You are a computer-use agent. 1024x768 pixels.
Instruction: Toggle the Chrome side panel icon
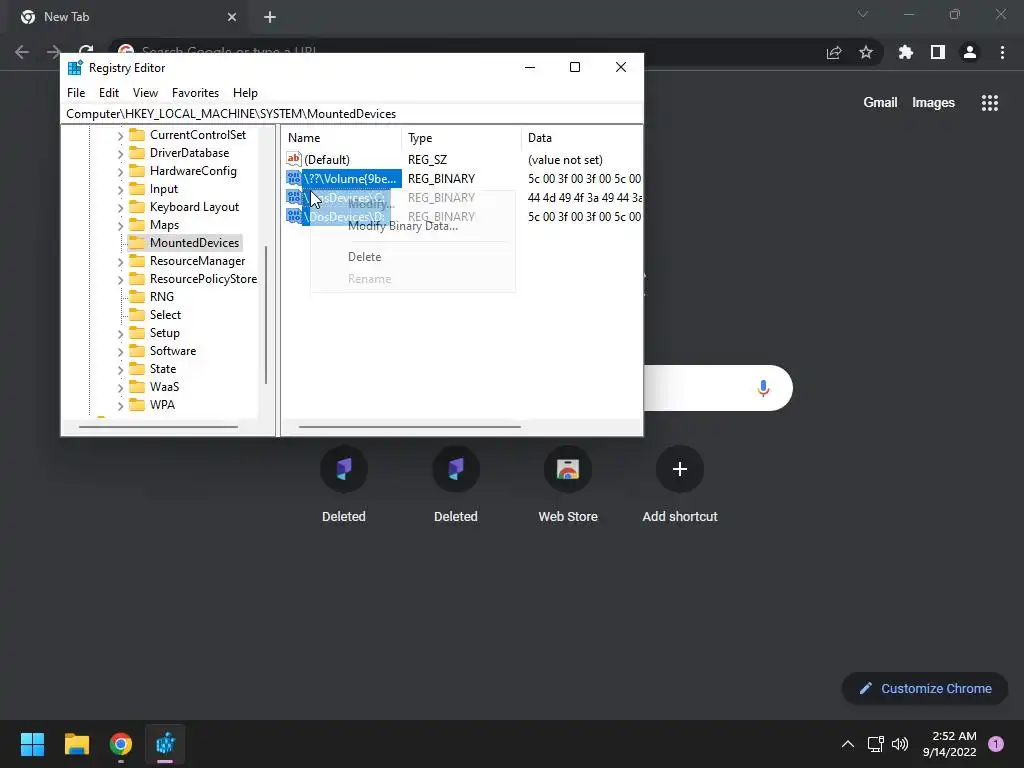click(x=938, y=52)
